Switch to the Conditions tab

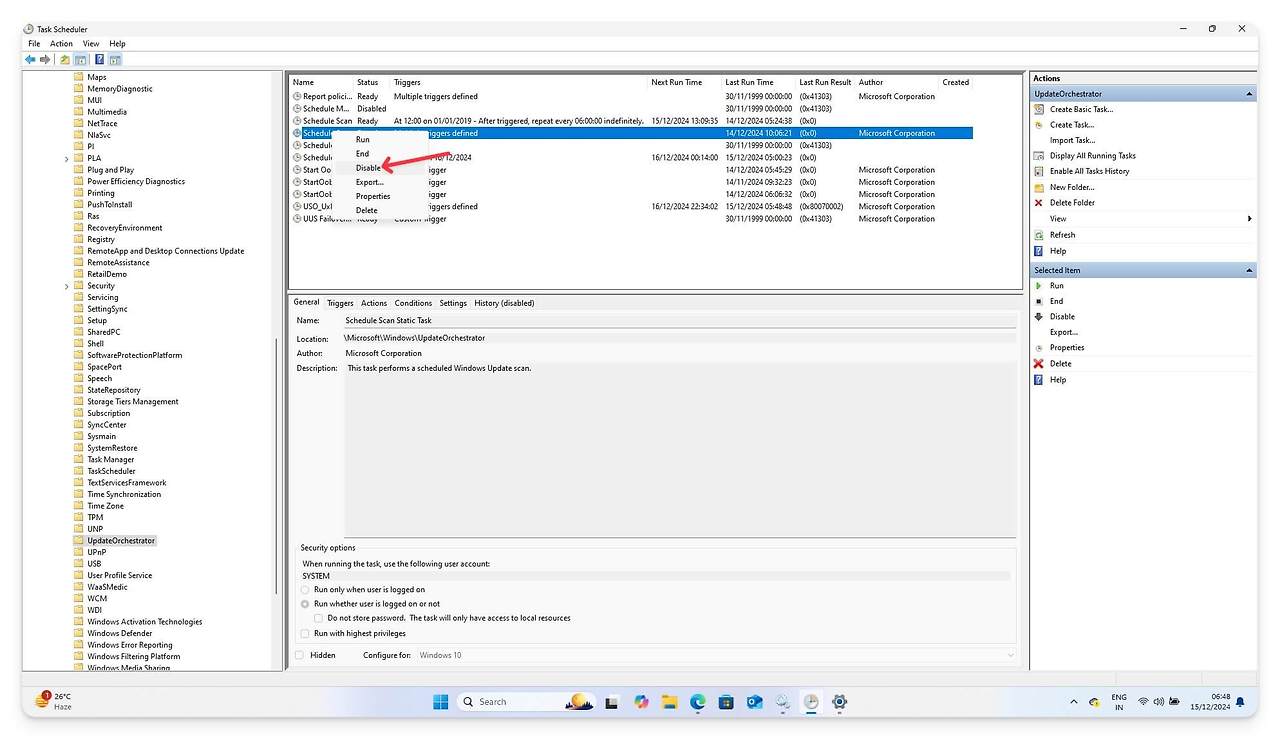tap(413, 303)
